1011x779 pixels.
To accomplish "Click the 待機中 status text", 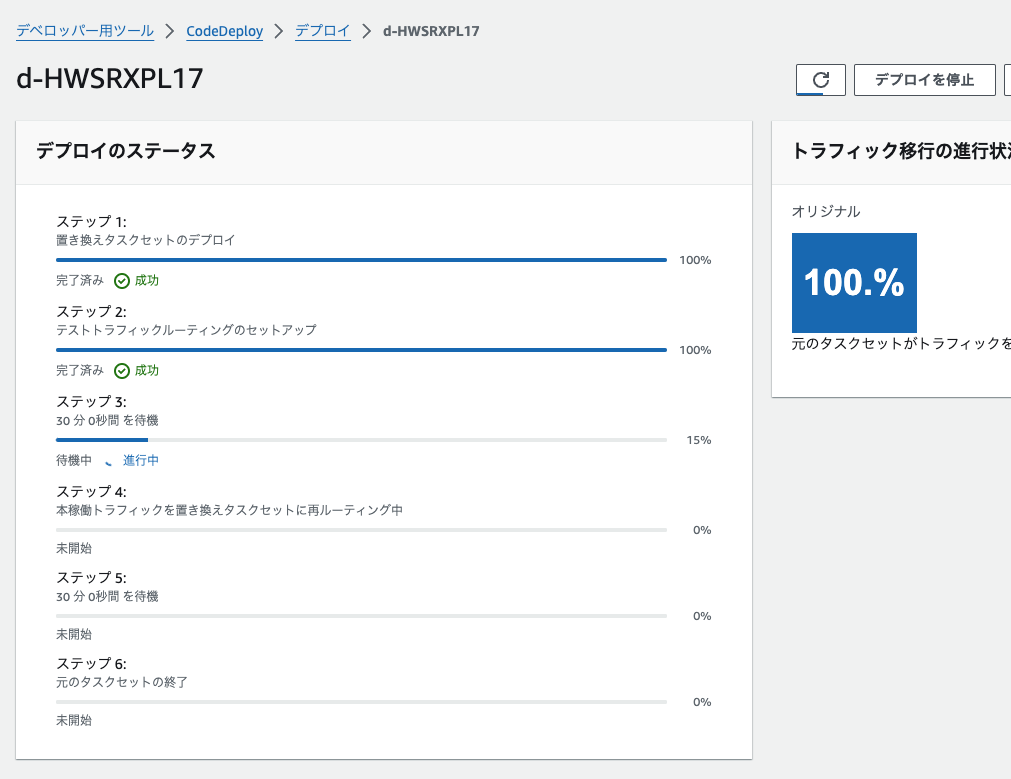I will (74, 460).
